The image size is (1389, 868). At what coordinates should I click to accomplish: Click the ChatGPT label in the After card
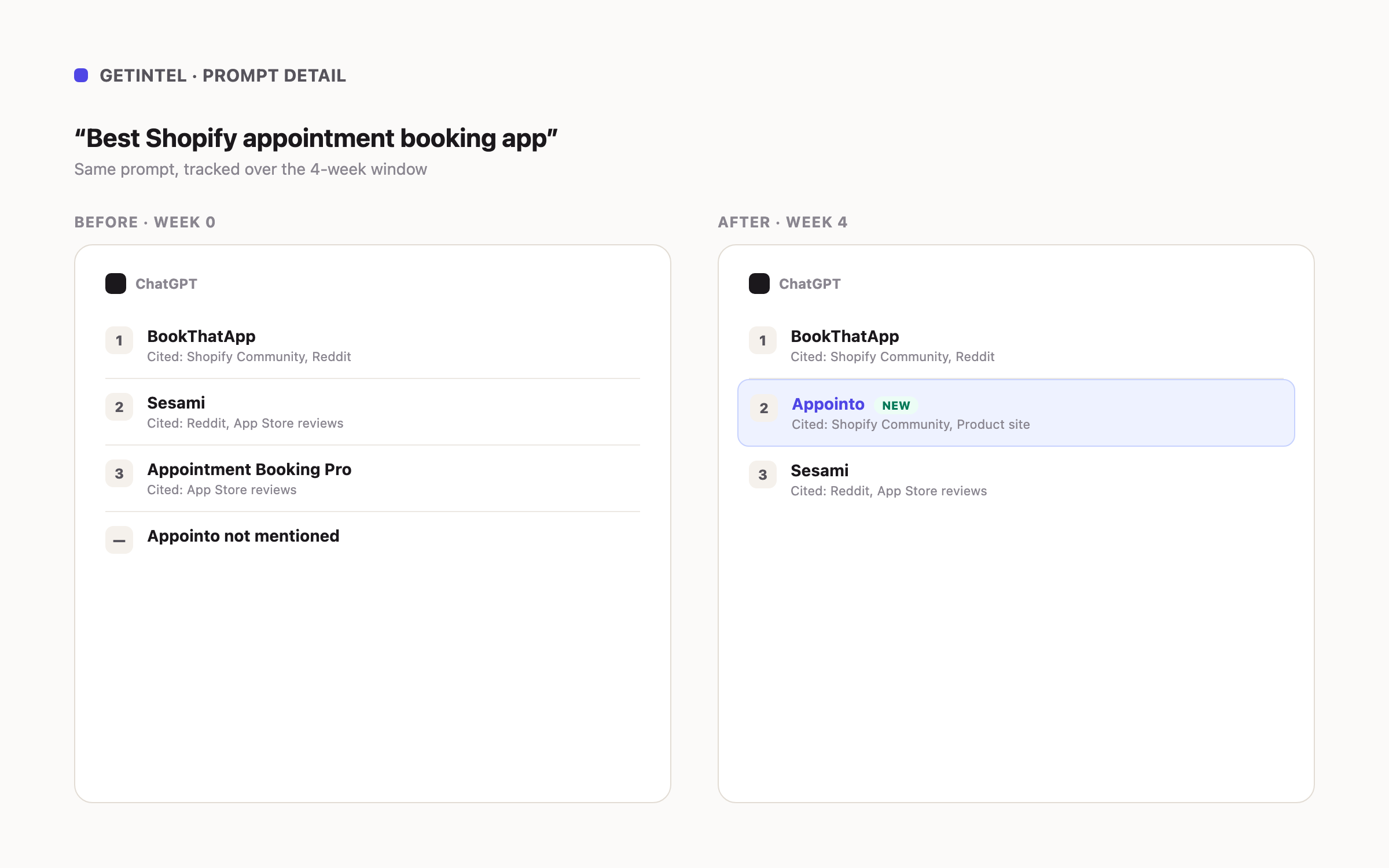point(810,284)
